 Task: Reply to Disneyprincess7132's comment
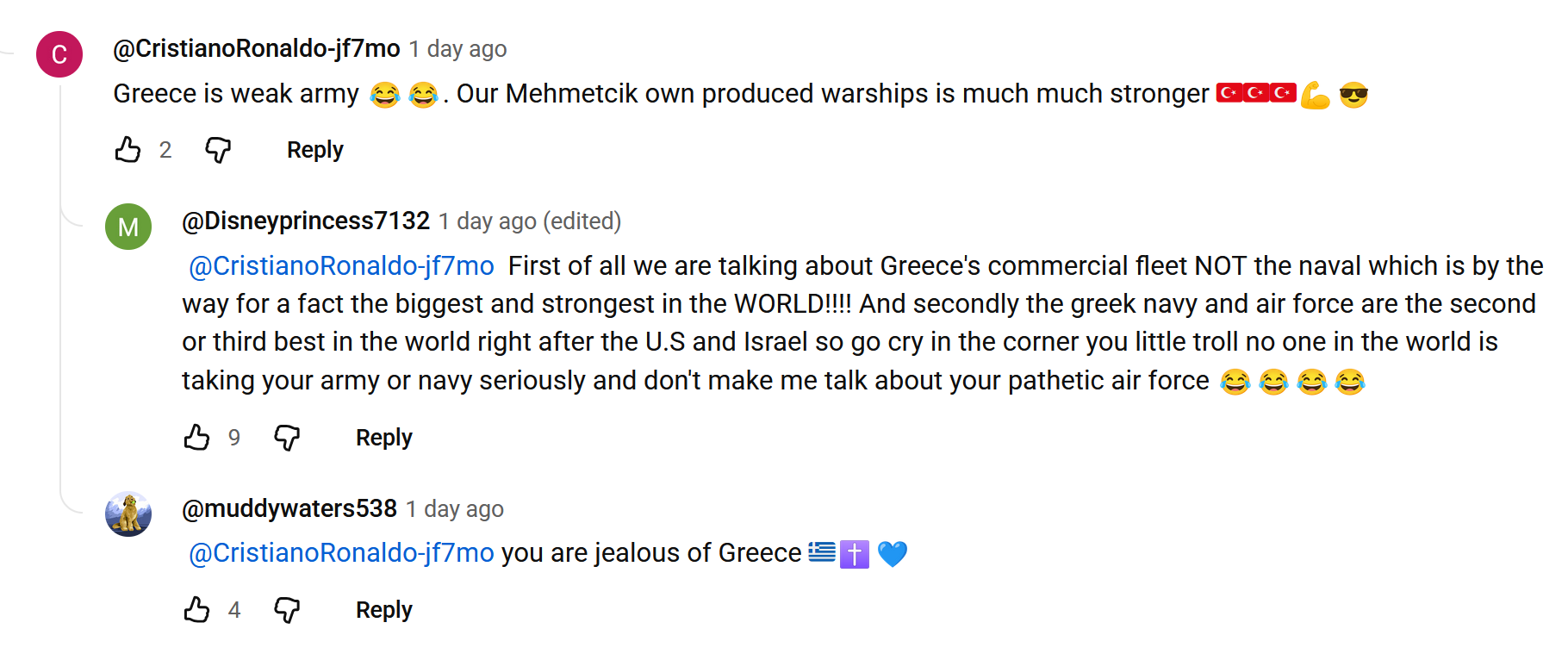(383, 438)
